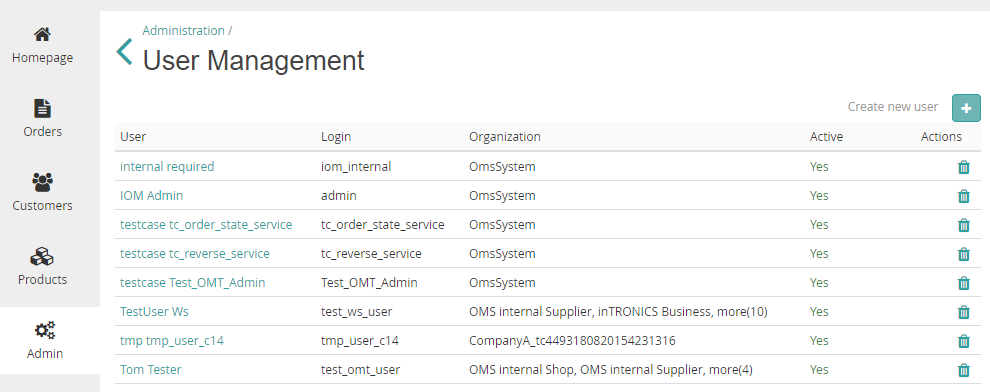The image size is (990, 392).
Task: Open the Orders section in sidebar
Action: (x=42, y=119)
